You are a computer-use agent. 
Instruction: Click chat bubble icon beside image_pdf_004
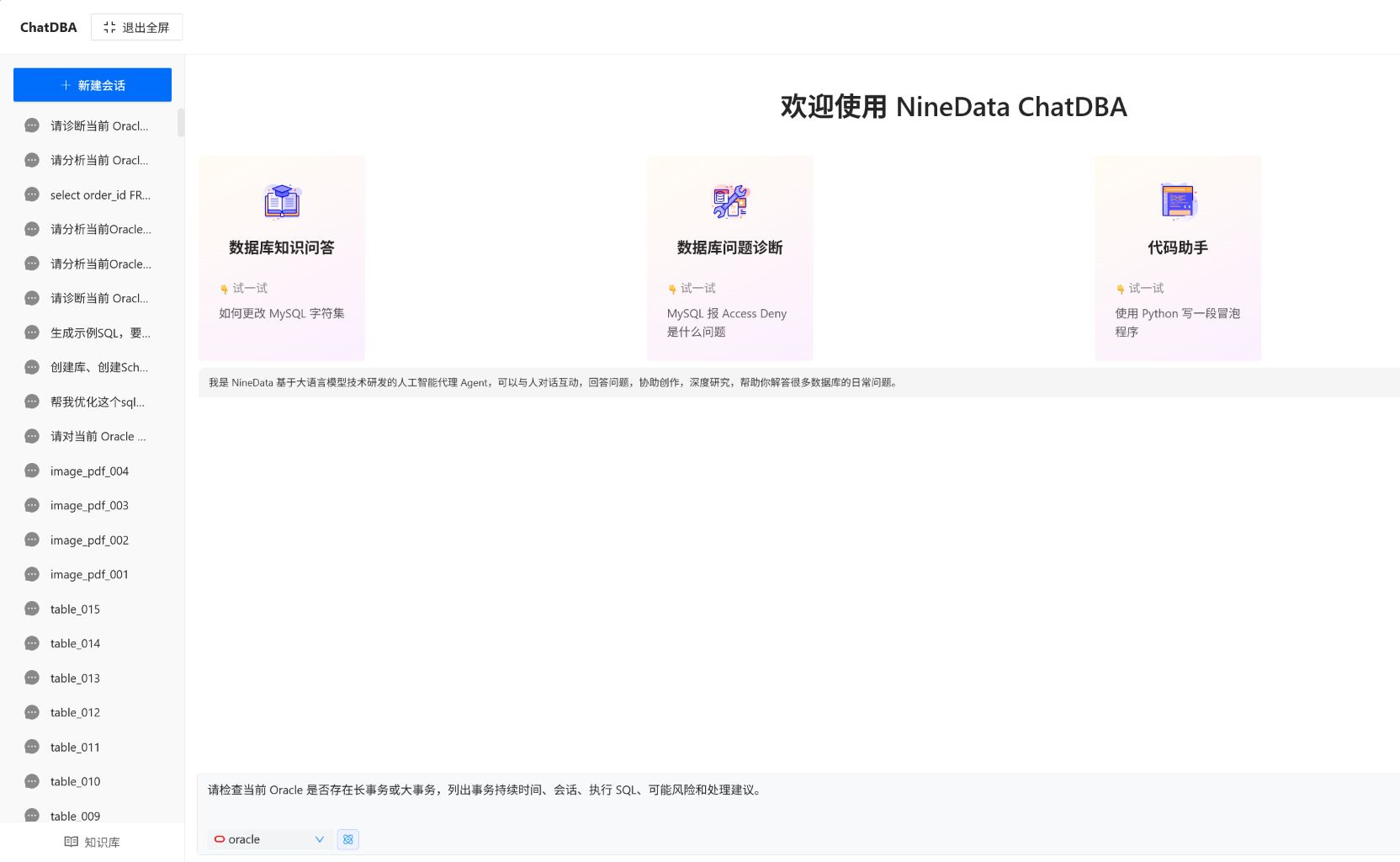coord(32,471)
